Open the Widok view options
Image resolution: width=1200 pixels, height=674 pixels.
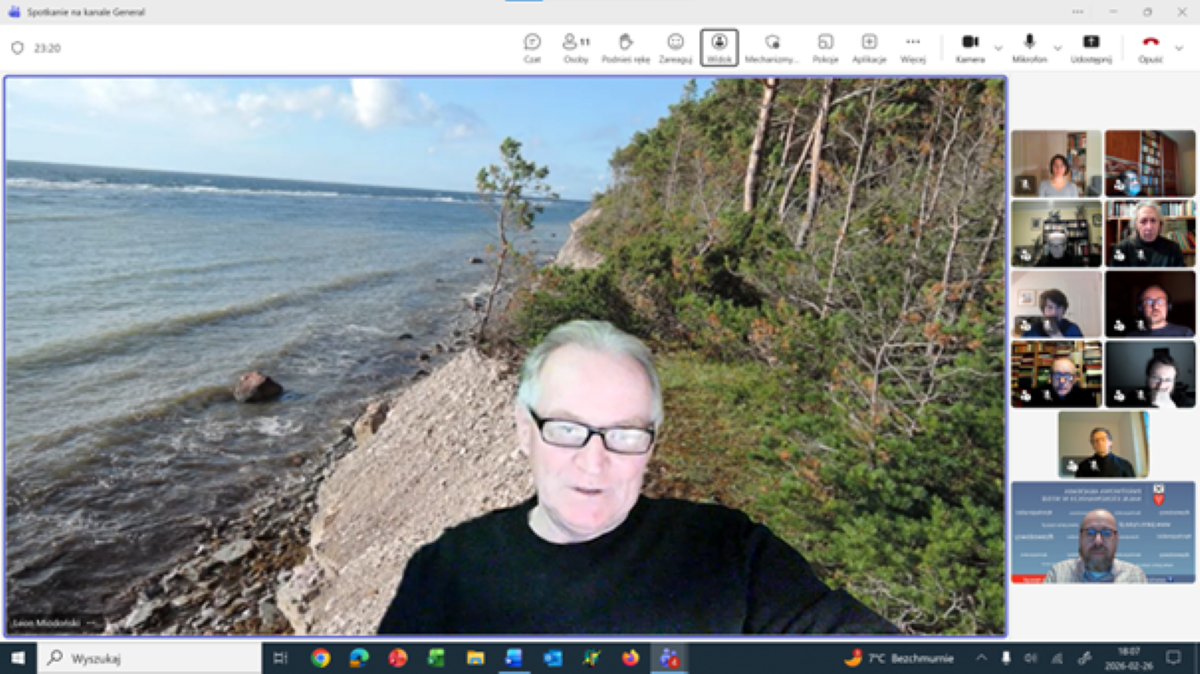point(719,47)
